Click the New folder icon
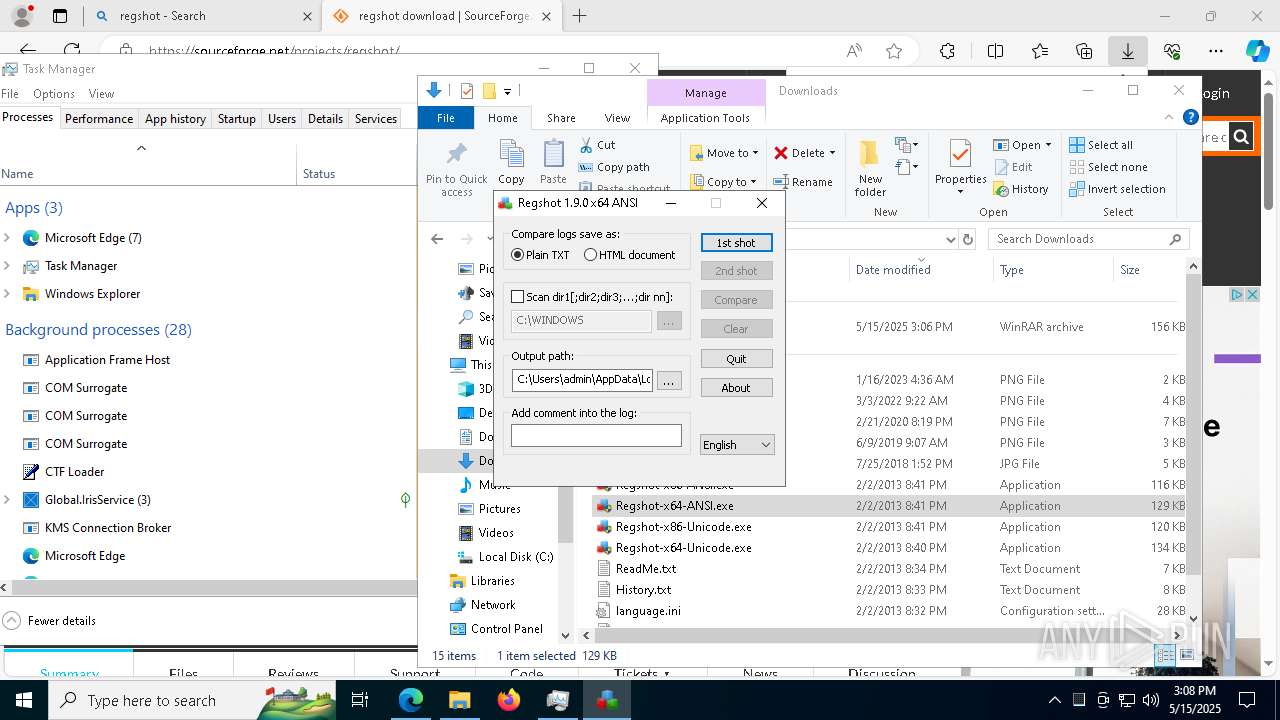Image resolution: width=1280 pixels, height=720 pixels. (x=870, y=154)
